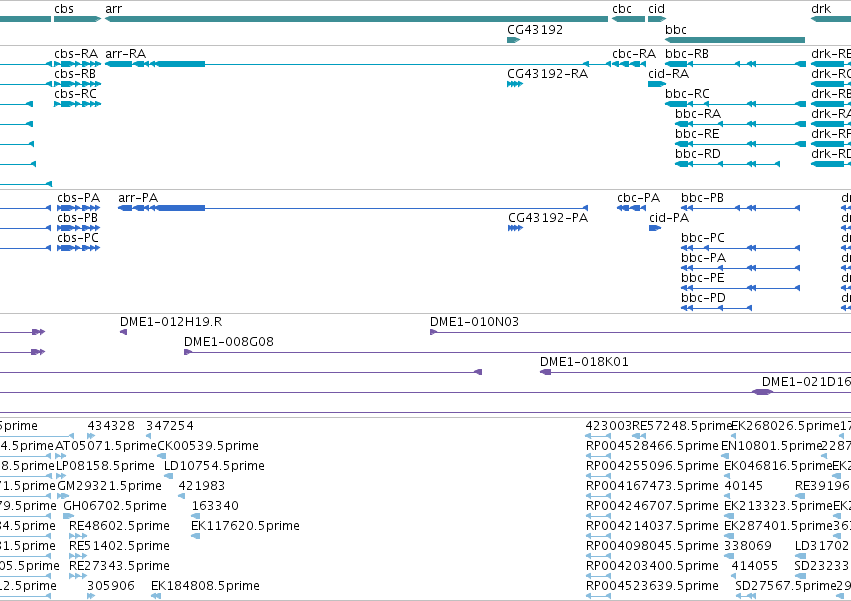
Task: Select protein cbs-PA
Action: [79, 208]
